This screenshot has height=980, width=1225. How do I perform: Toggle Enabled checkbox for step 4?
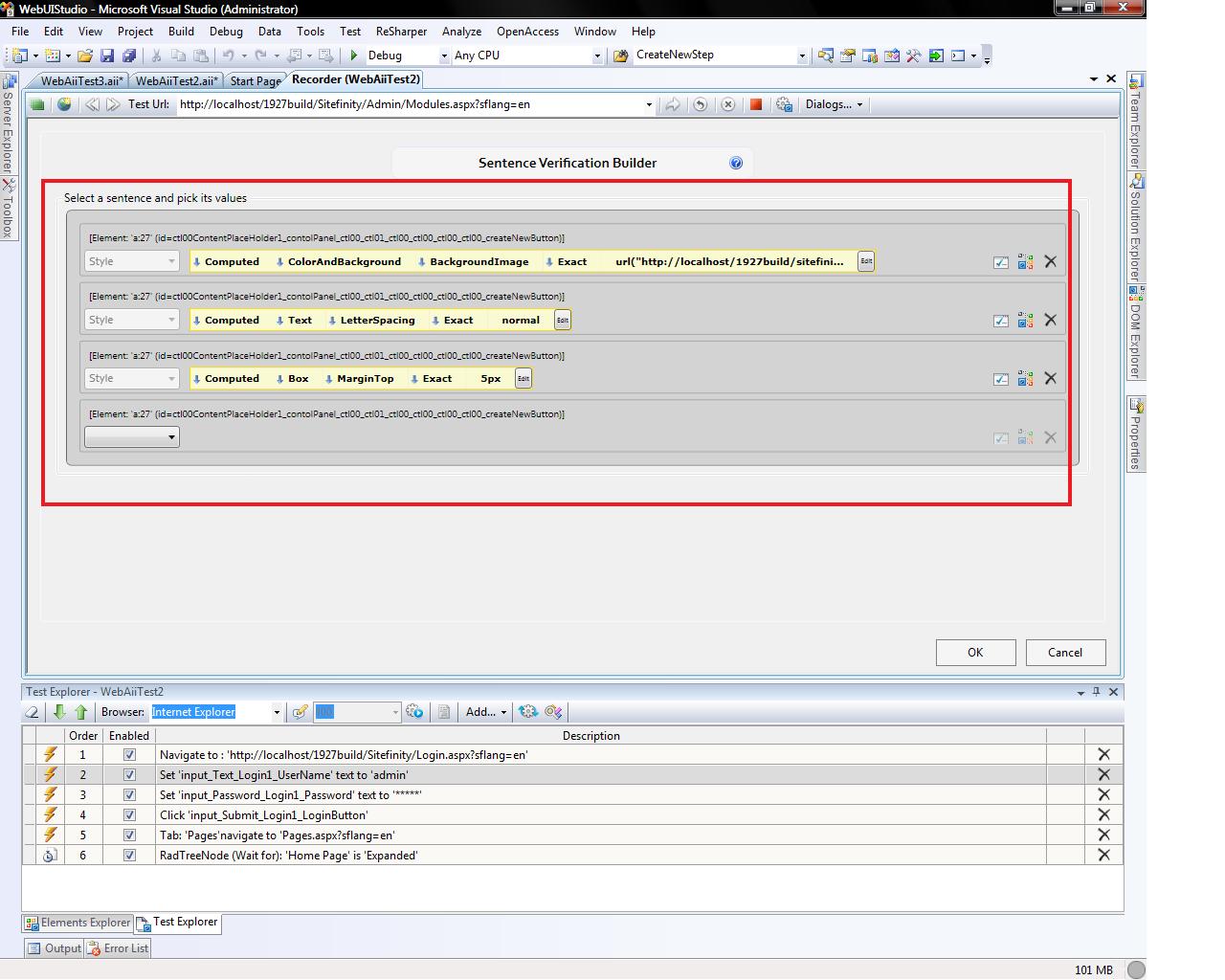point(129,815)
